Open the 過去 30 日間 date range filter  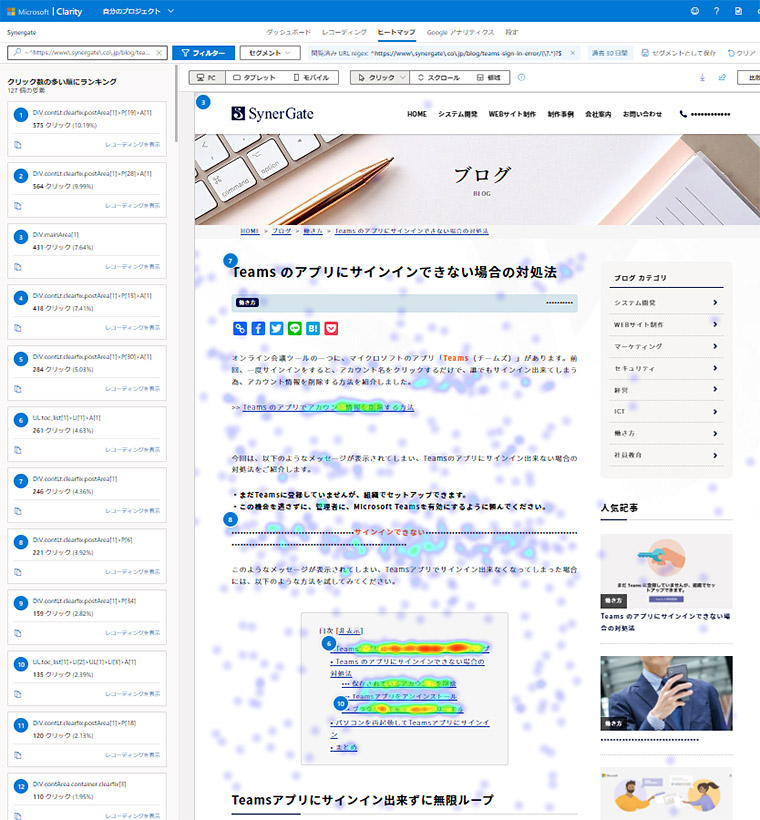point(609,53)
